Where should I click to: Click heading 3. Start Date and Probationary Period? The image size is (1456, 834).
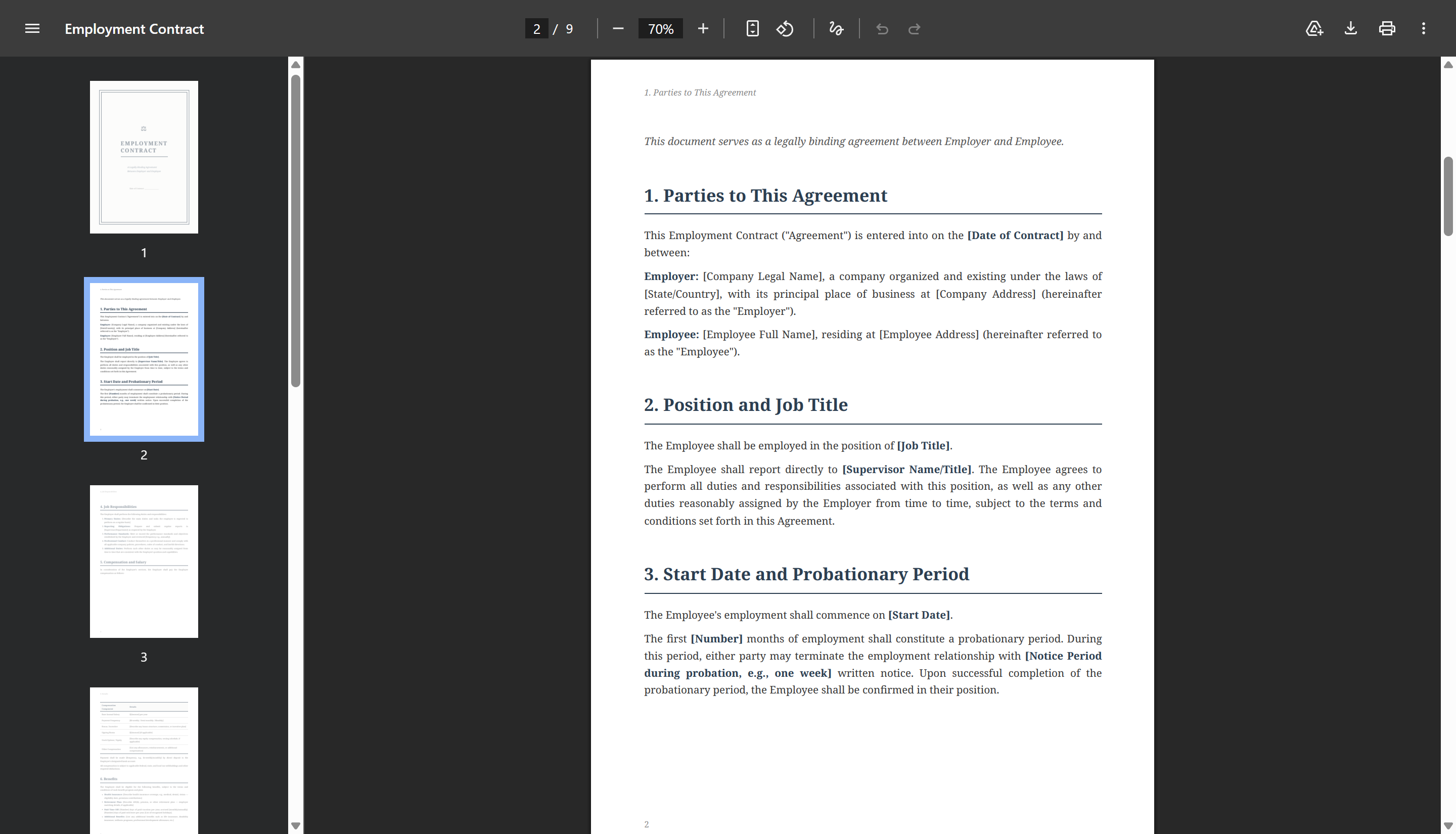click(x=806, y=575)
